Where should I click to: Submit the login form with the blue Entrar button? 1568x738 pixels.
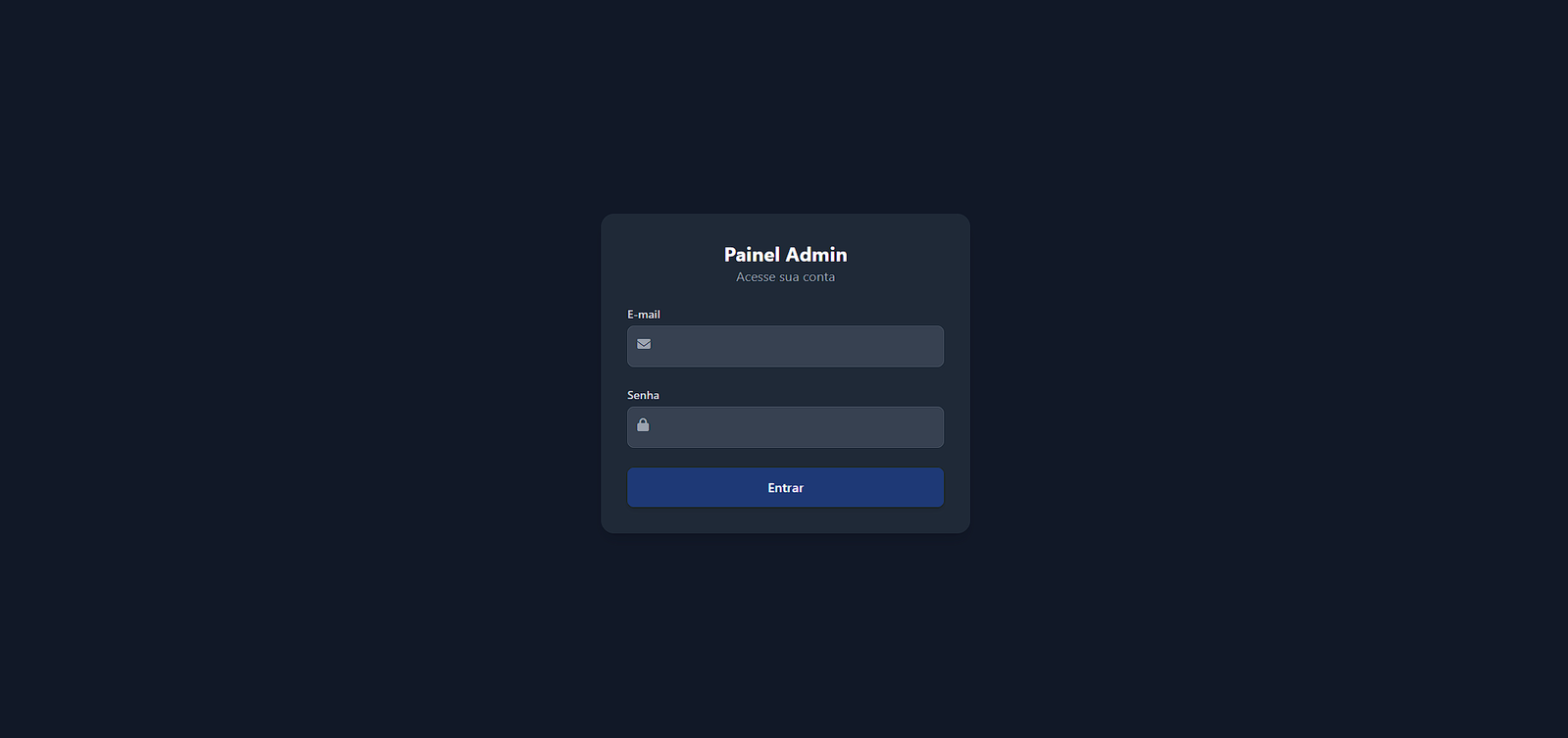coord(785,487)
